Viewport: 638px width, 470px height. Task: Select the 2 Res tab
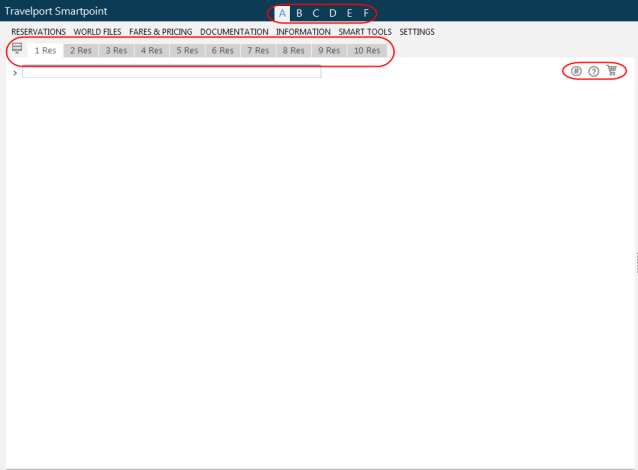tap(81, 50)
